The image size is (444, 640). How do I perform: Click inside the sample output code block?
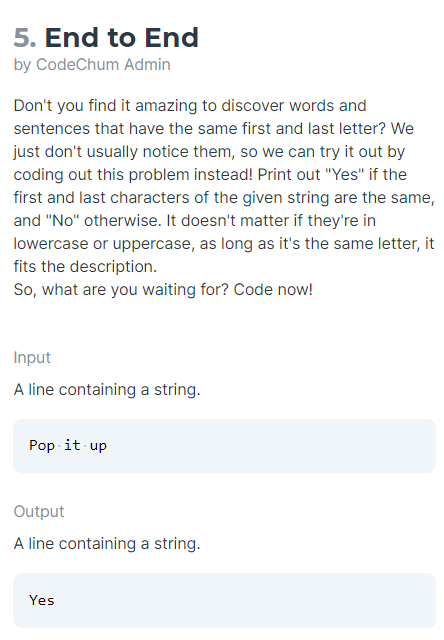pyautogui.click(x=224, y=600)
